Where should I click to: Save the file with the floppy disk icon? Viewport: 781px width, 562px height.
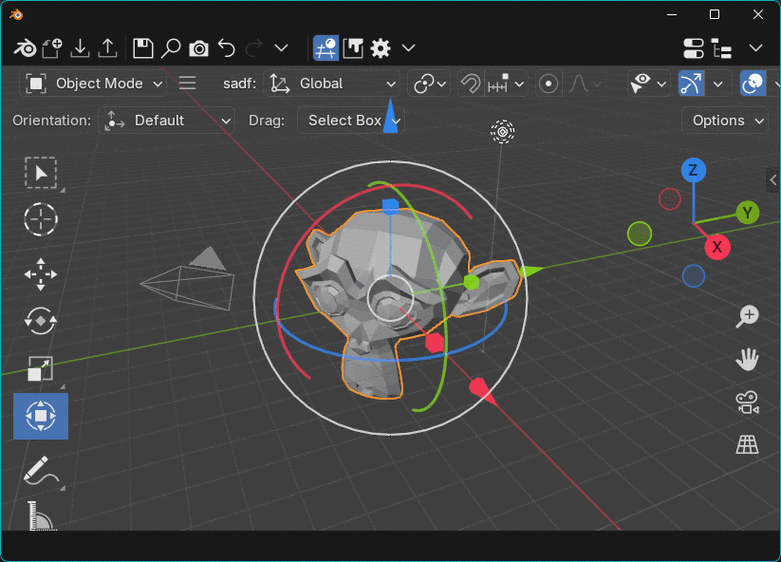click(143, 48)
